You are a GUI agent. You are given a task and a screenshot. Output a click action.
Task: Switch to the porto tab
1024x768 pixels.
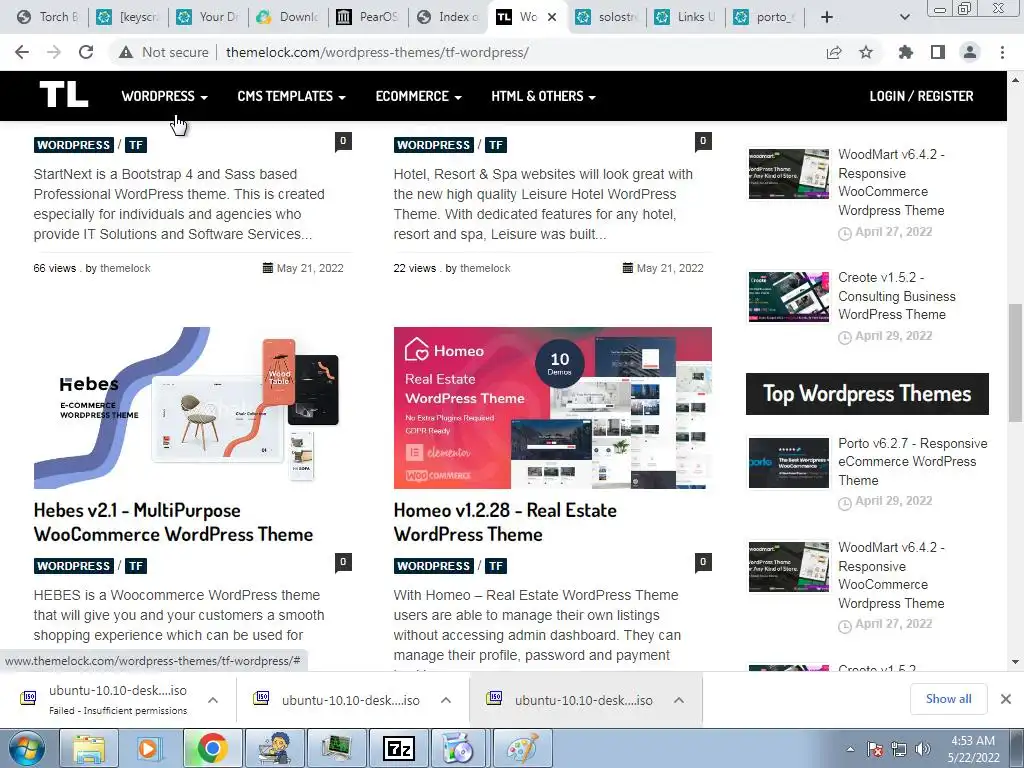point(765,17)
